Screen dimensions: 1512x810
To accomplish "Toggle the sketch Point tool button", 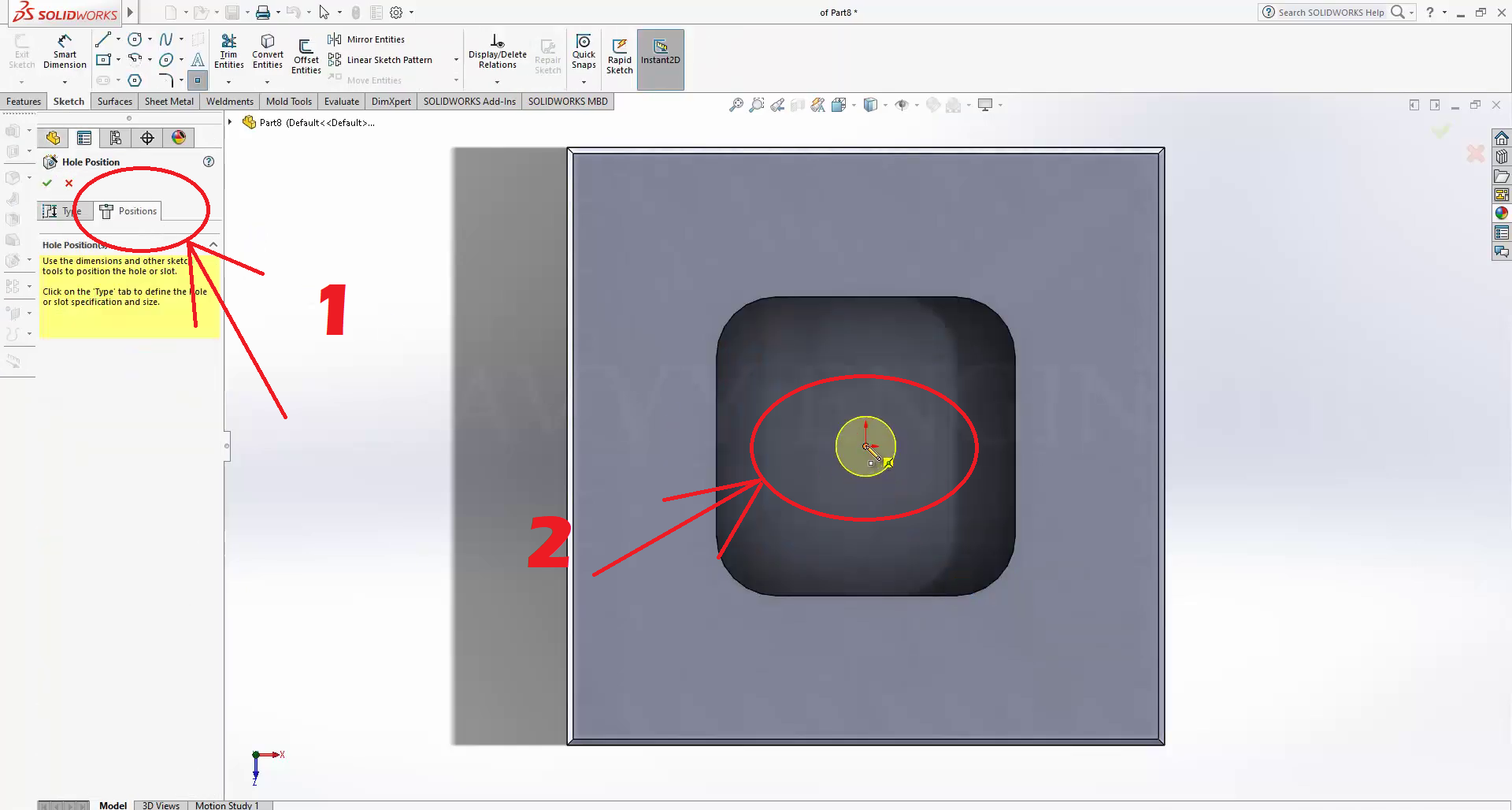I will [x=198, y=80].
